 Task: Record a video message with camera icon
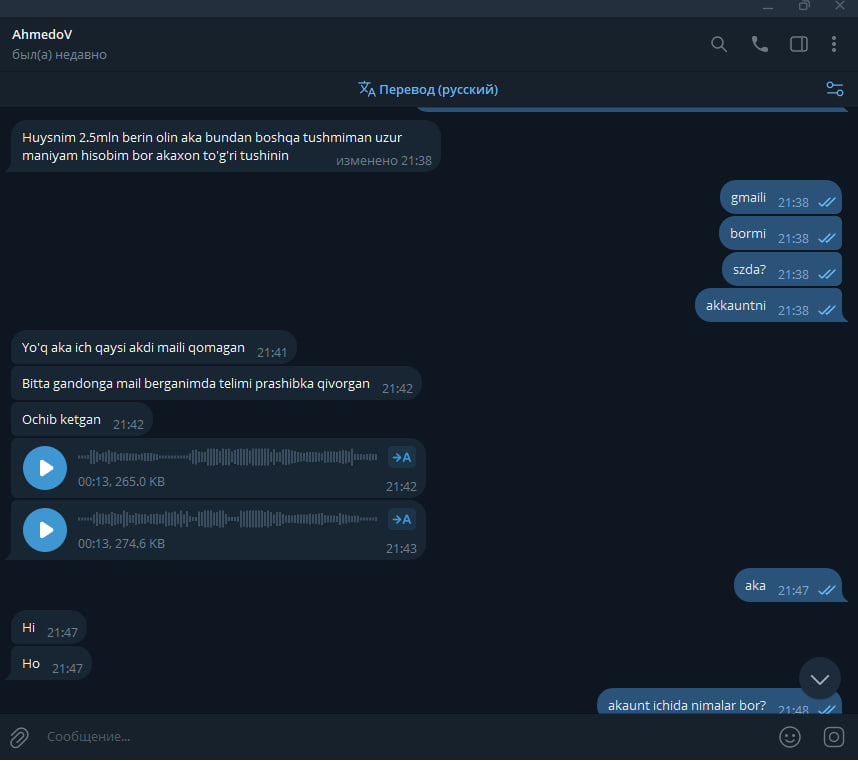833,737
